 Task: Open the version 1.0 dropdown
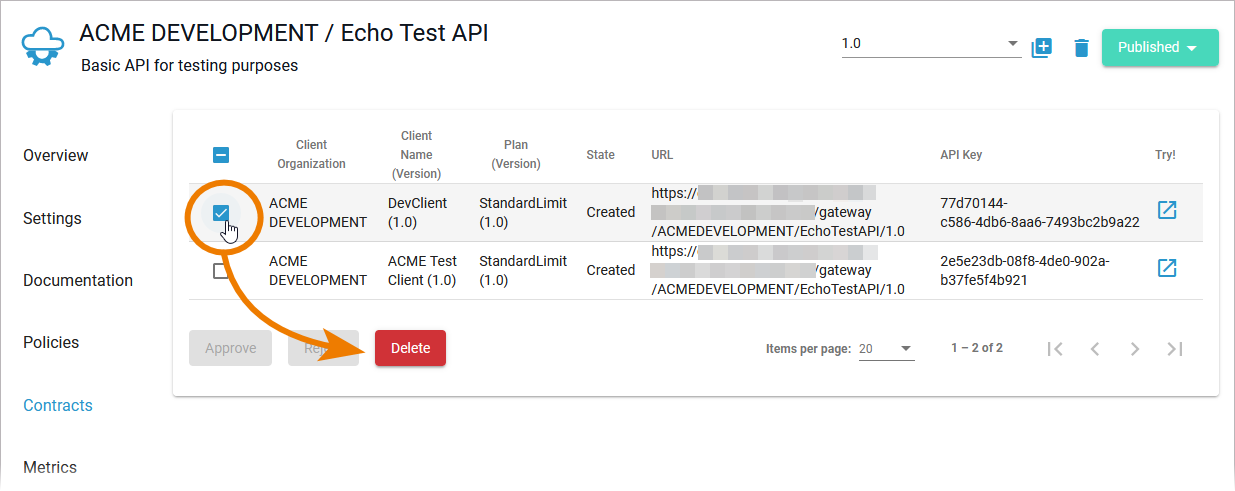tap(930, 45)
